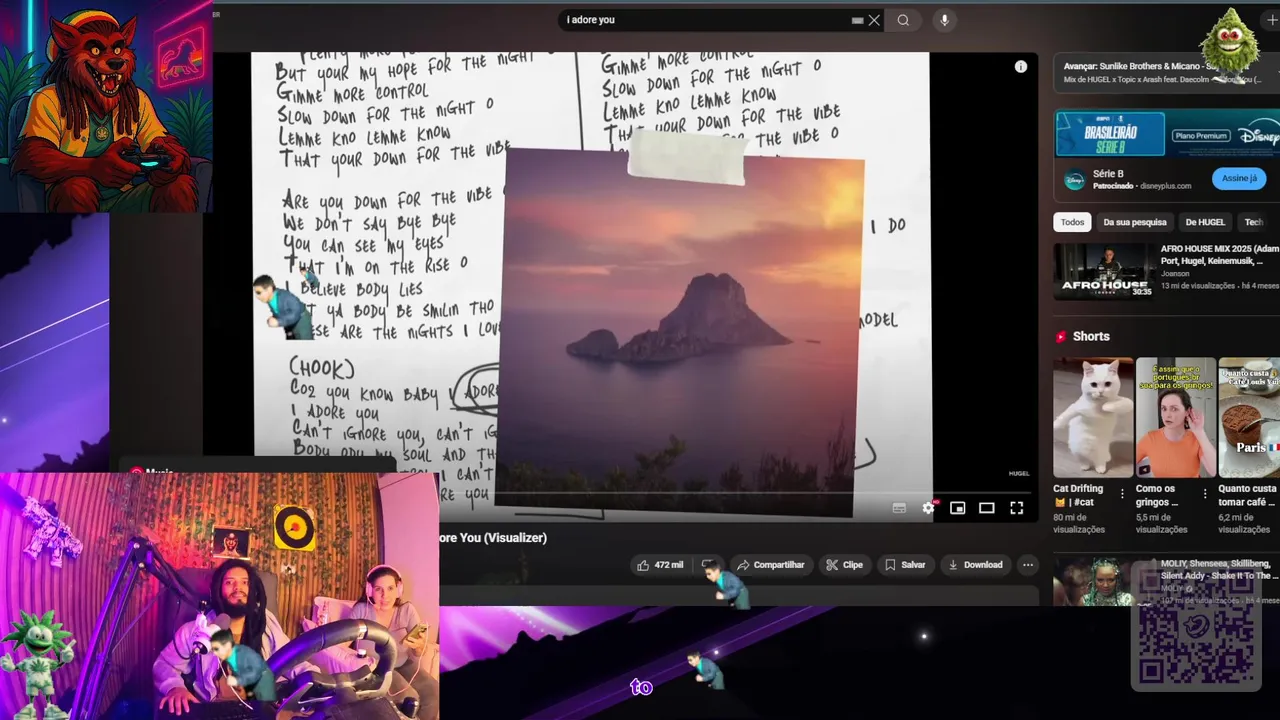Screen dimensions: 1280x720
Task: Switch to miniplayer mode
Action: (957, 508)
